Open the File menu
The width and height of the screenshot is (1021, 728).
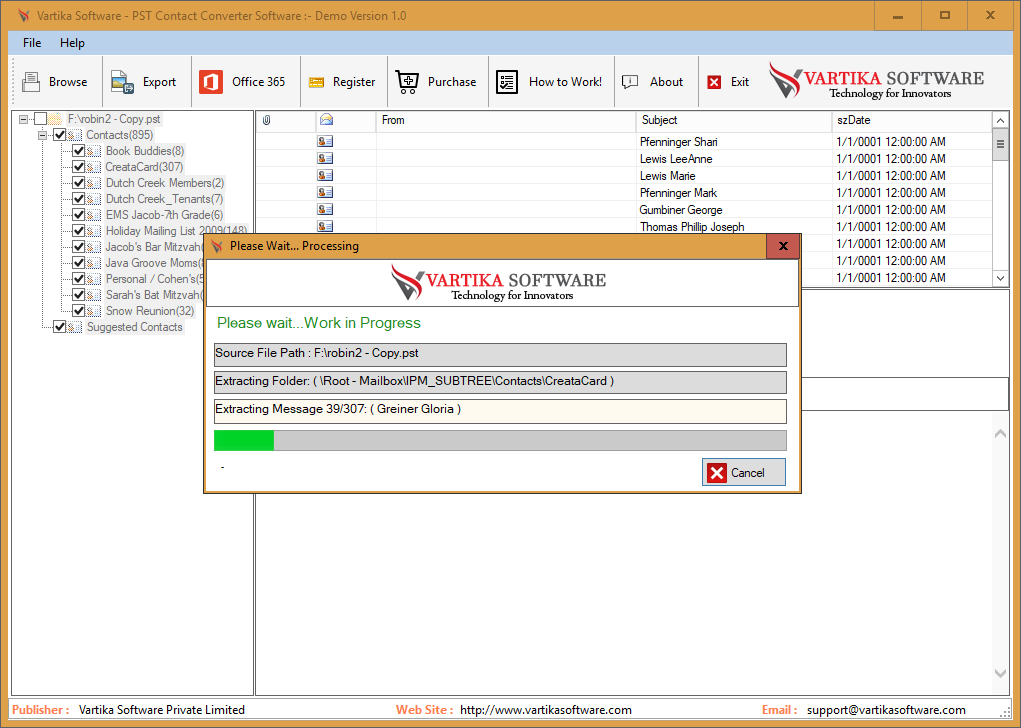pos(32,43)
